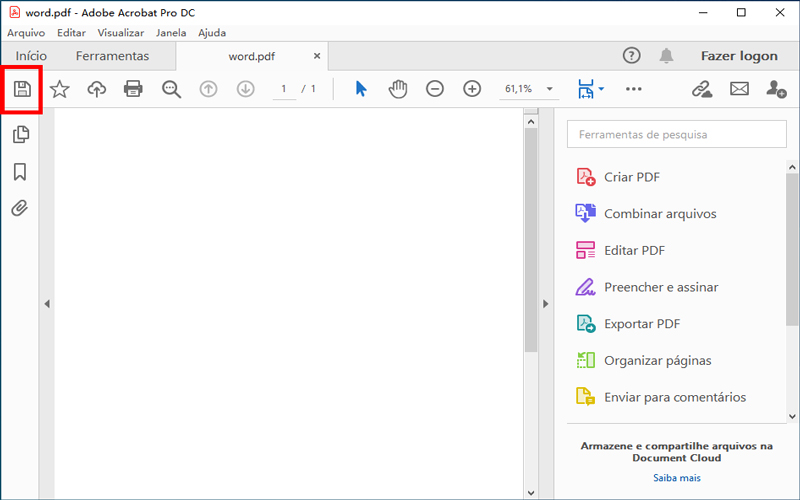Viewport: 800px width, 500px height.
Task: Add file to starred with star icon
Action: coord(60,89)
